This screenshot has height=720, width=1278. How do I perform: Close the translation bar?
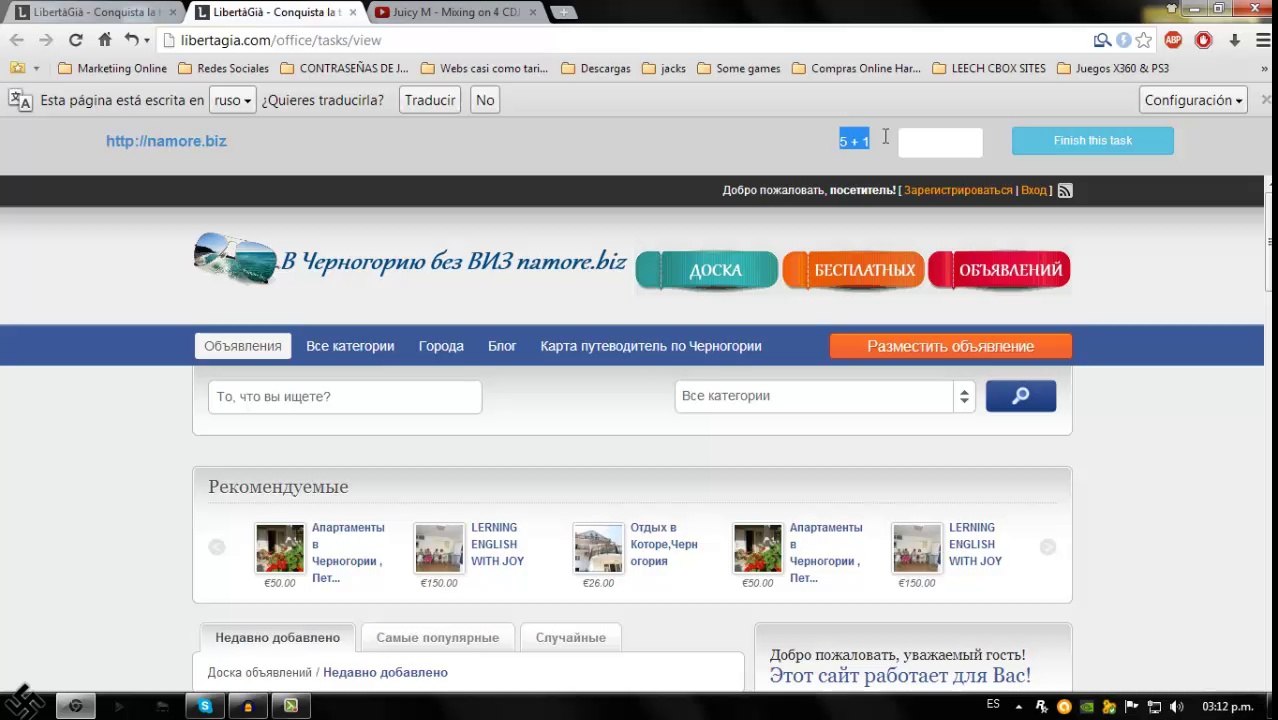point(1266,100)
